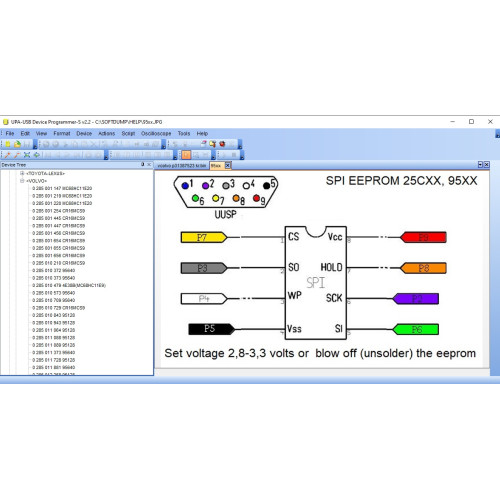Open the Script menu
Viewport: 500px width, 500px height.
[x=128, y=133]
